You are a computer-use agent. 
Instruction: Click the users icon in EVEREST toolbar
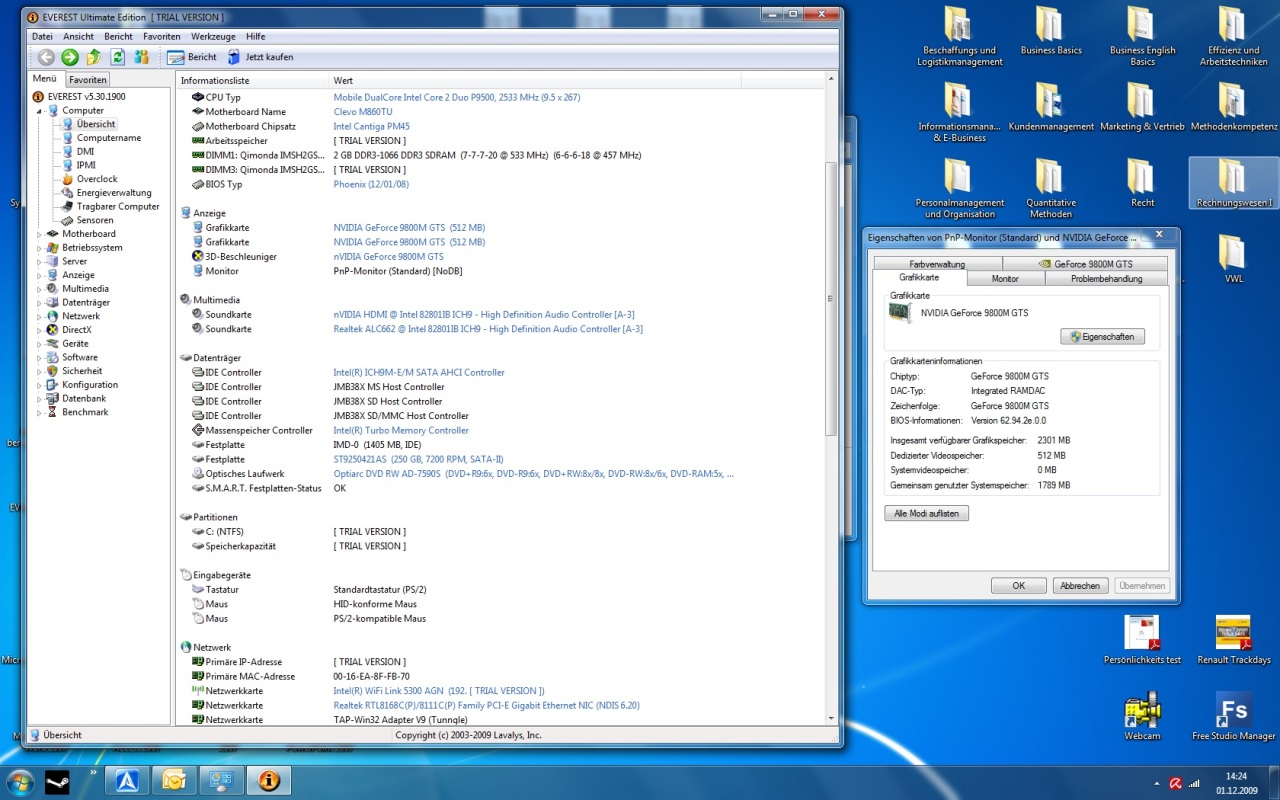[x=141, y=57]
